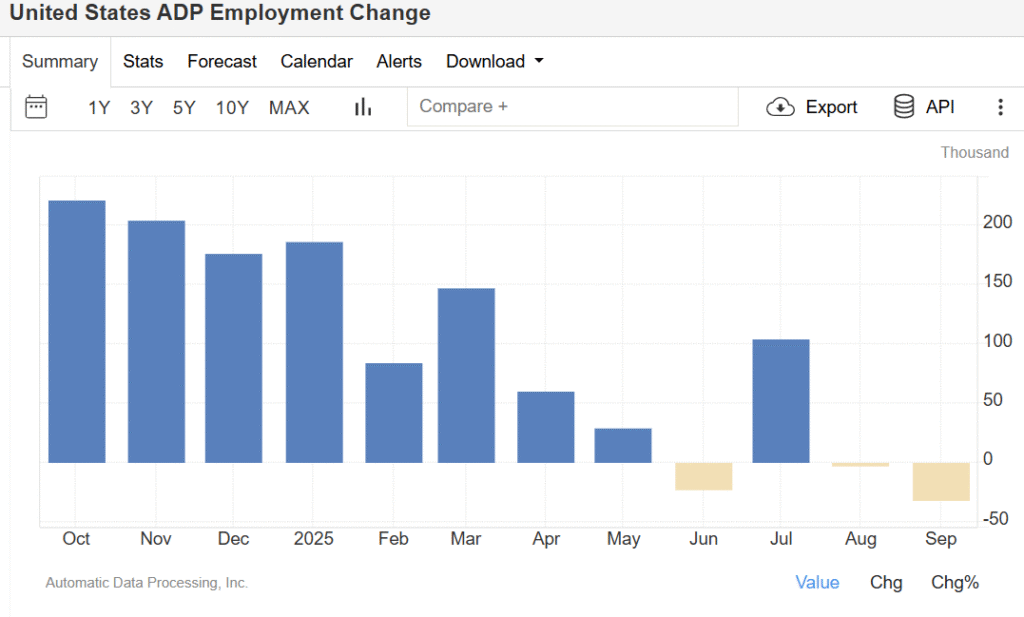Screen dimensions: 1024x617
Task: Open the Forecast tab
Action: pyautogui.click(x=222, y=61)
